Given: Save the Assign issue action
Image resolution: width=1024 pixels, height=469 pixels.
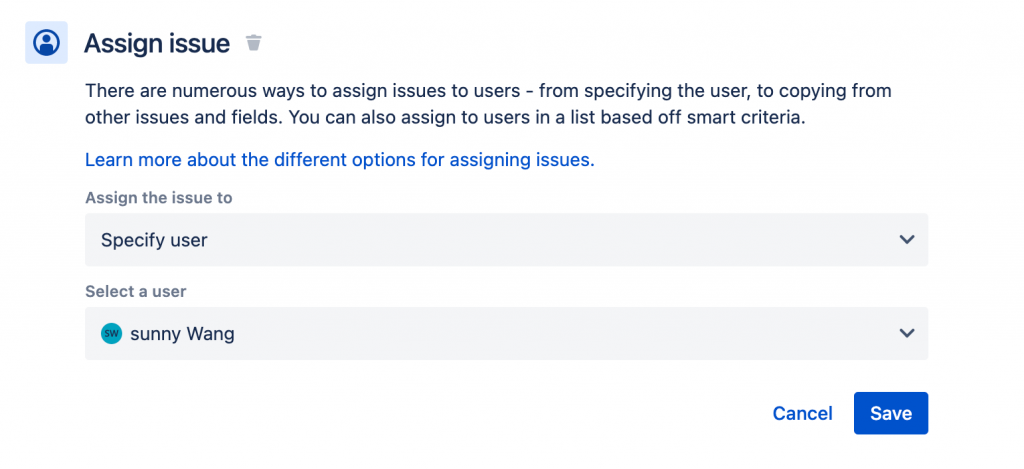Looking at the screenshot, I should tap(890, 413).
